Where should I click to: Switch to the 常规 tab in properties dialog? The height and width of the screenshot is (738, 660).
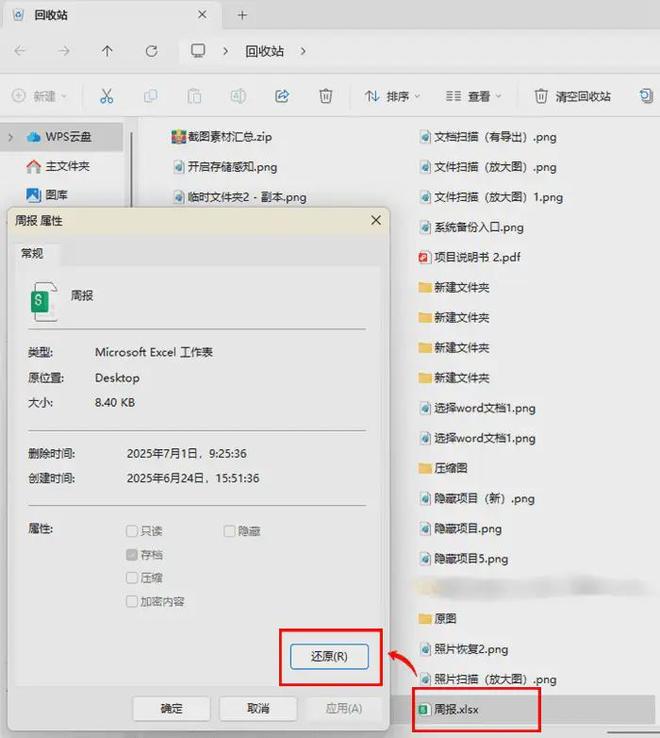pos(32,254)
